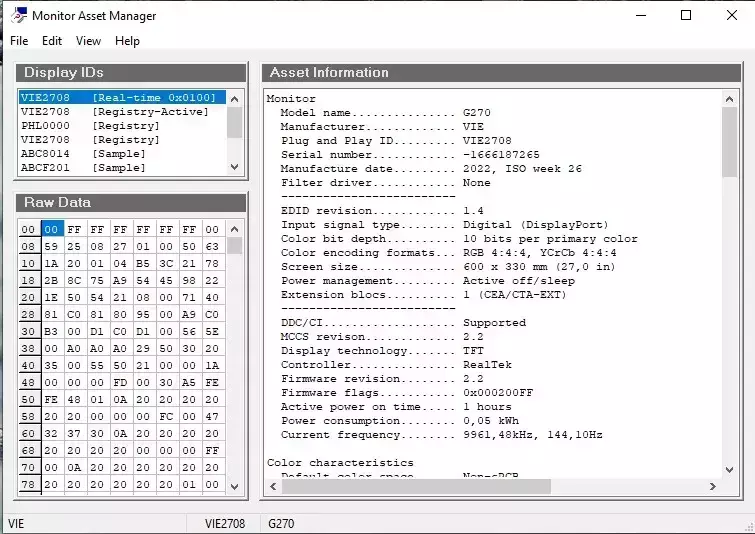
Task: Click Screen size 600 x 330 line
Action: point(448,267)
